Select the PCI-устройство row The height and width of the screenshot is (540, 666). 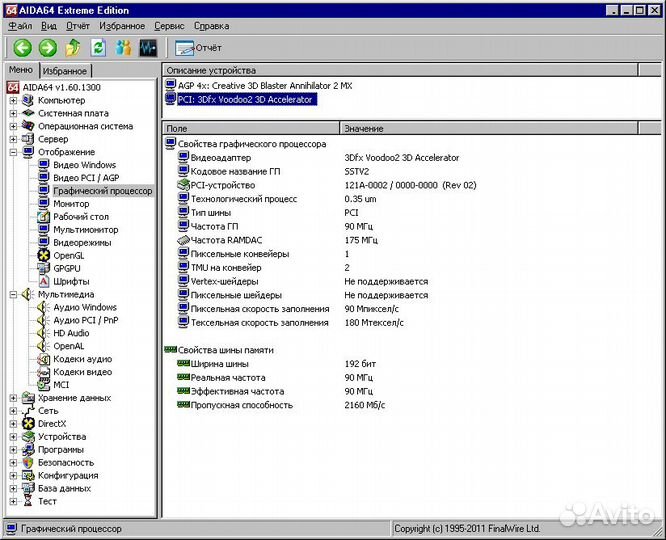pyautogui.click(x=223, y=185)
